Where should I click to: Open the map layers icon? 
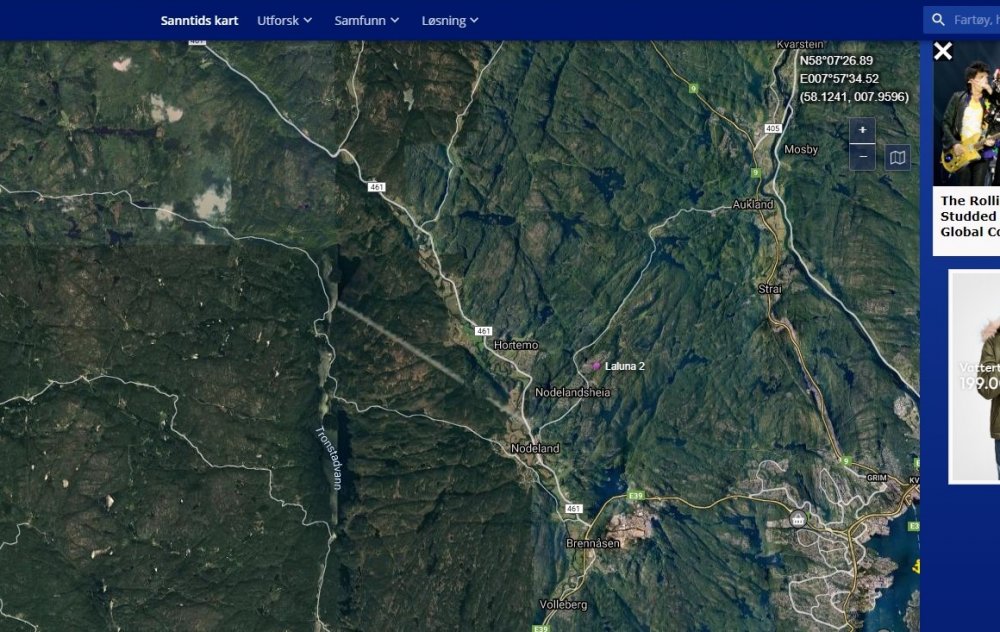(897, 158)
